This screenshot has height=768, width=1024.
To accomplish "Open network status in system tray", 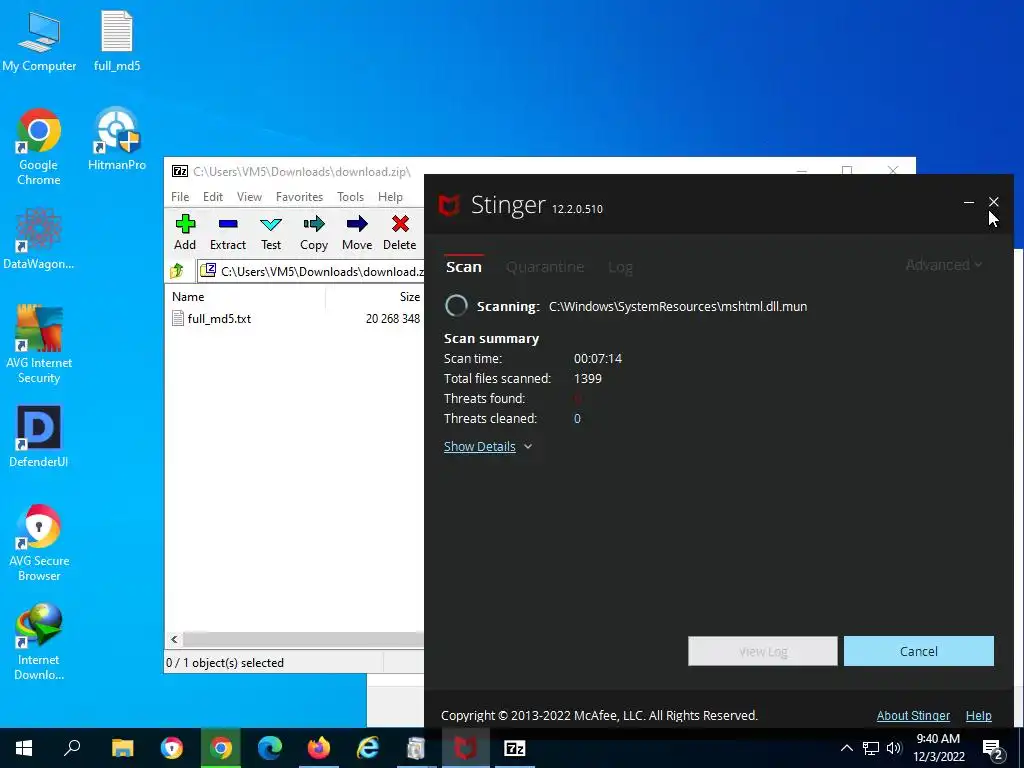I will [871, 748].
